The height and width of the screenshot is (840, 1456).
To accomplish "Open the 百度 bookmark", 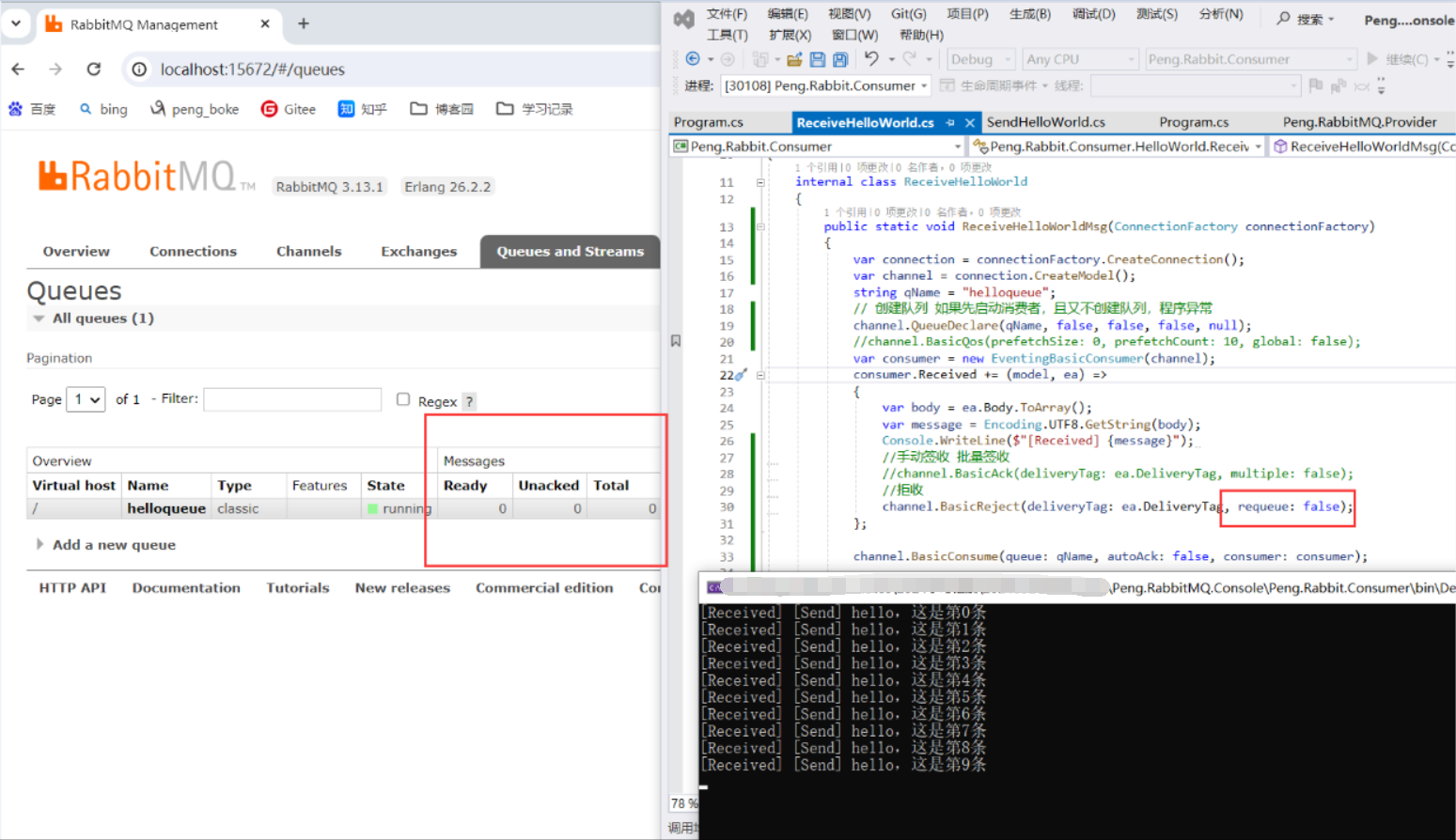I will click(x=32, y=109).
